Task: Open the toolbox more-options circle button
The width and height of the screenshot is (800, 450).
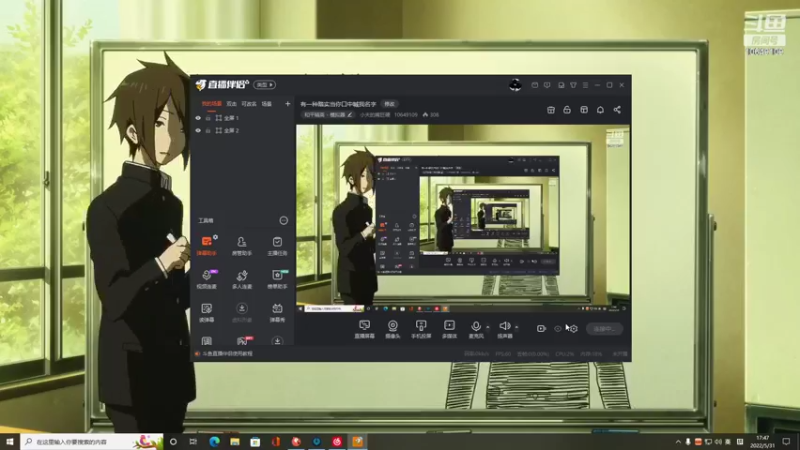Action: (284, 220)
